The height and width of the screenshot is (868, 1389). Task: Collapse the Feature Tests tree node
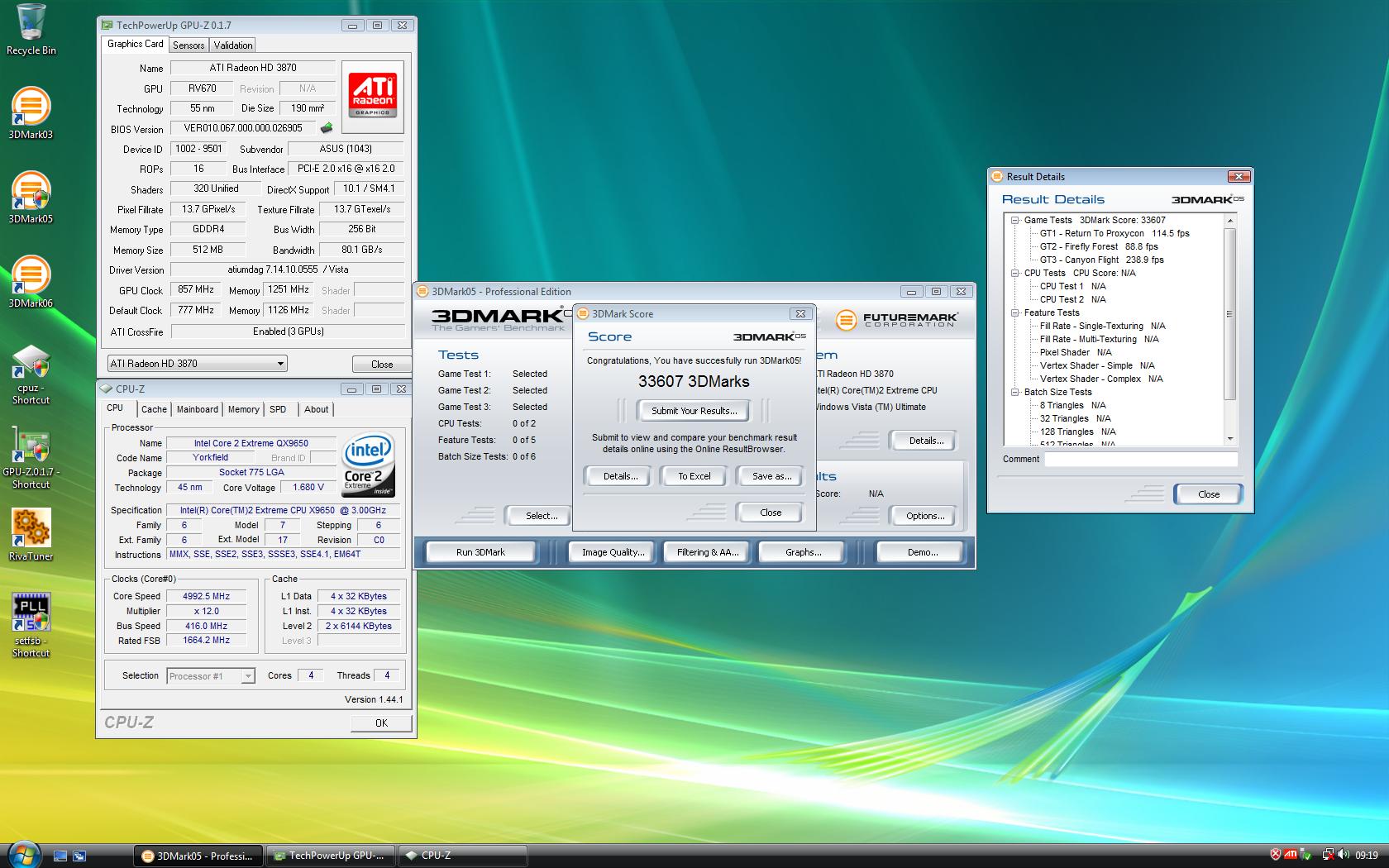click(x=1015, y=312)
